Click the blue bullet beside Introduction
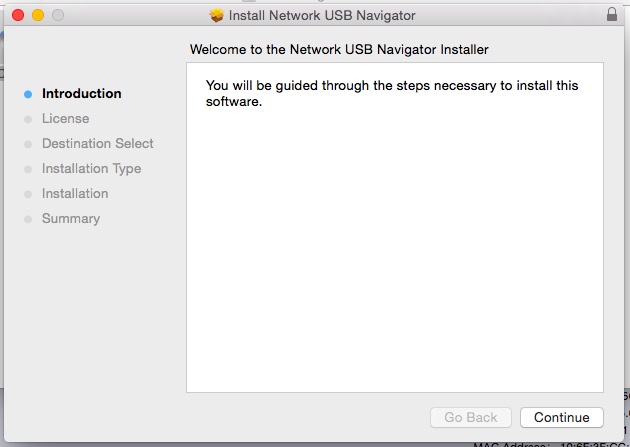 pos(28,94)
